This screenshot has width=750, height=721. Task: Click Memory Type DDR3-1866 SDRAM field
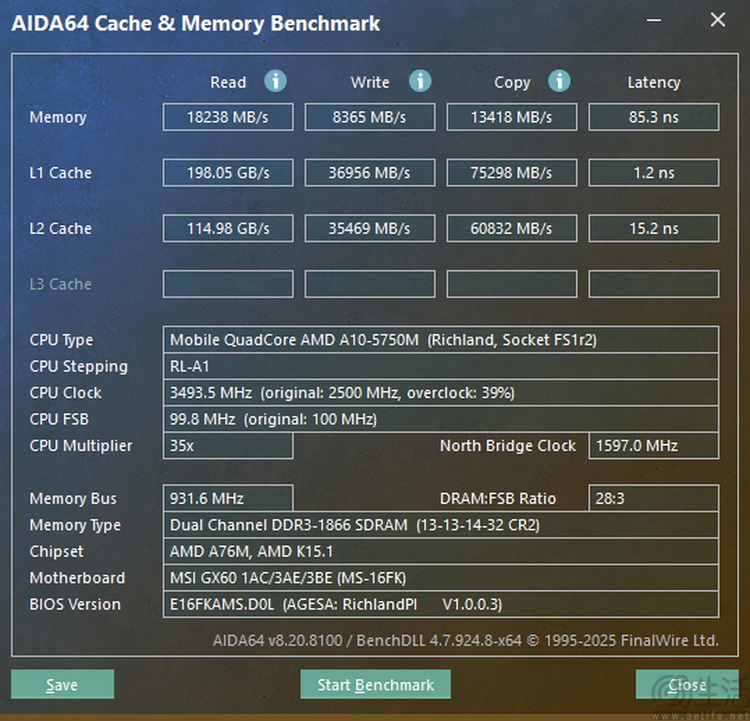441,525
